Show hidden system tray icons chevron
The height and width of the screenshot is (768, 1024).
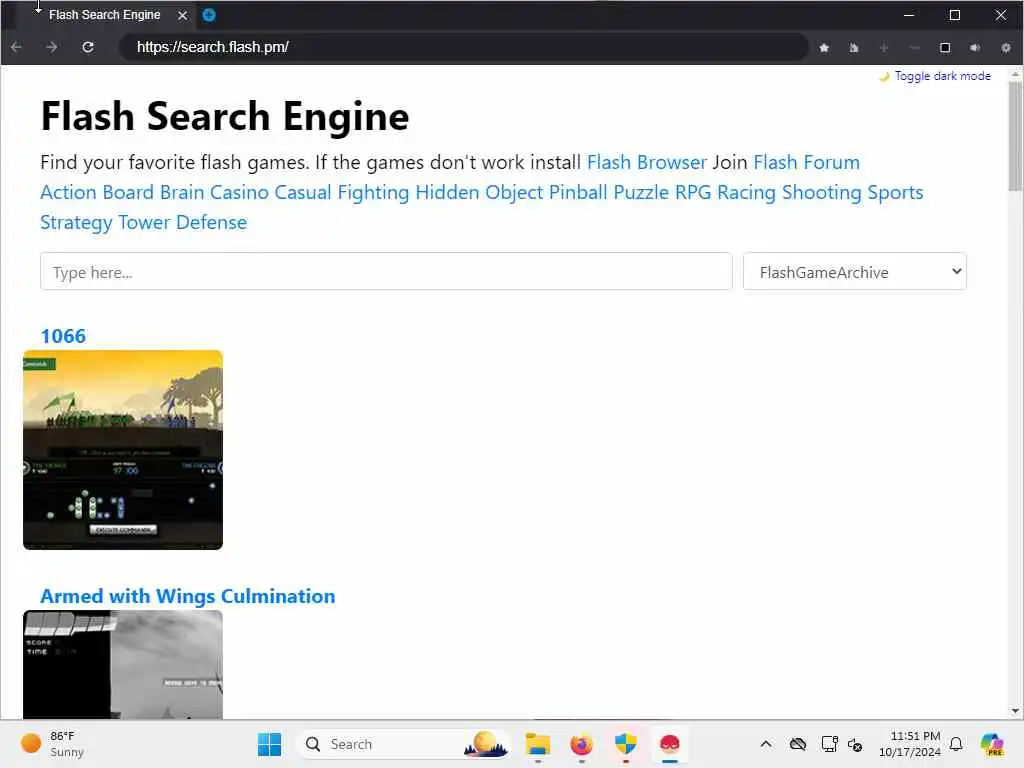[766, 744]
